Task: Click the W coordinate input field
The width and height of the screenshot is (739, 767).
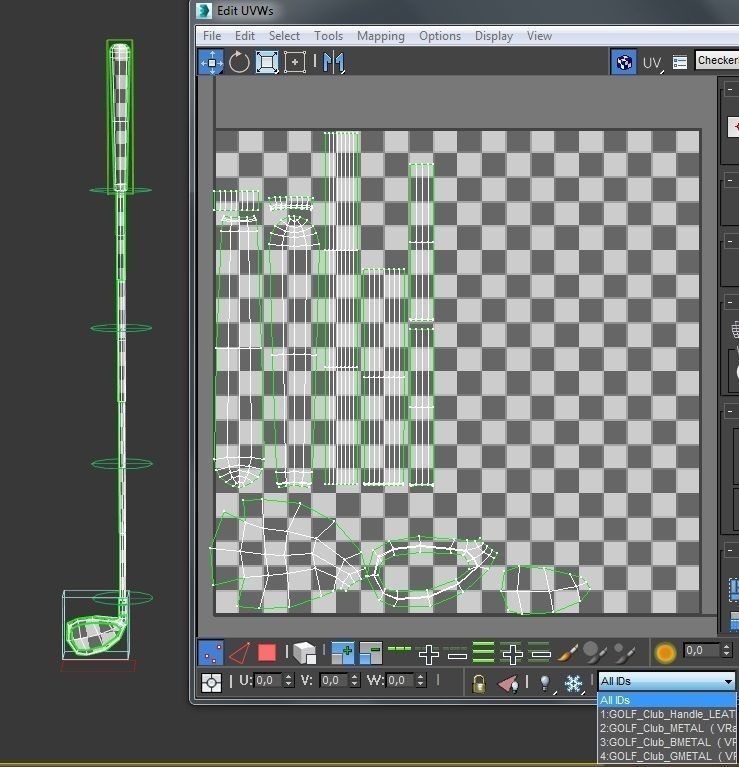Action: tap(401, 680)
